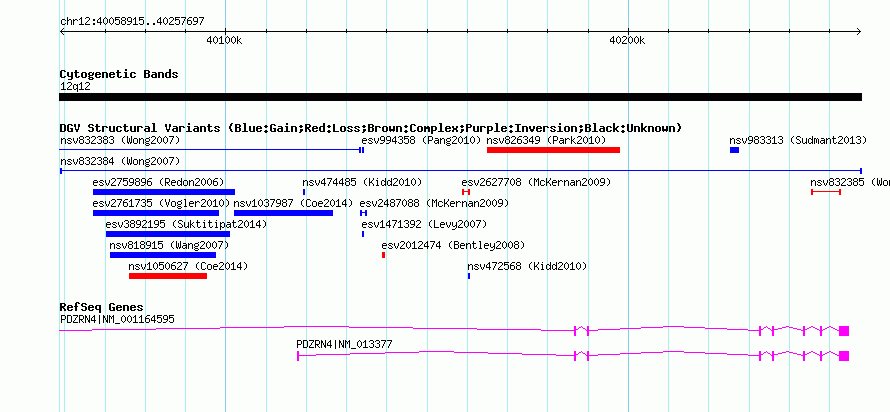The image size is (890, 412).
Task: Click the DGV Structural Variants track title
Action: [371, 128]
